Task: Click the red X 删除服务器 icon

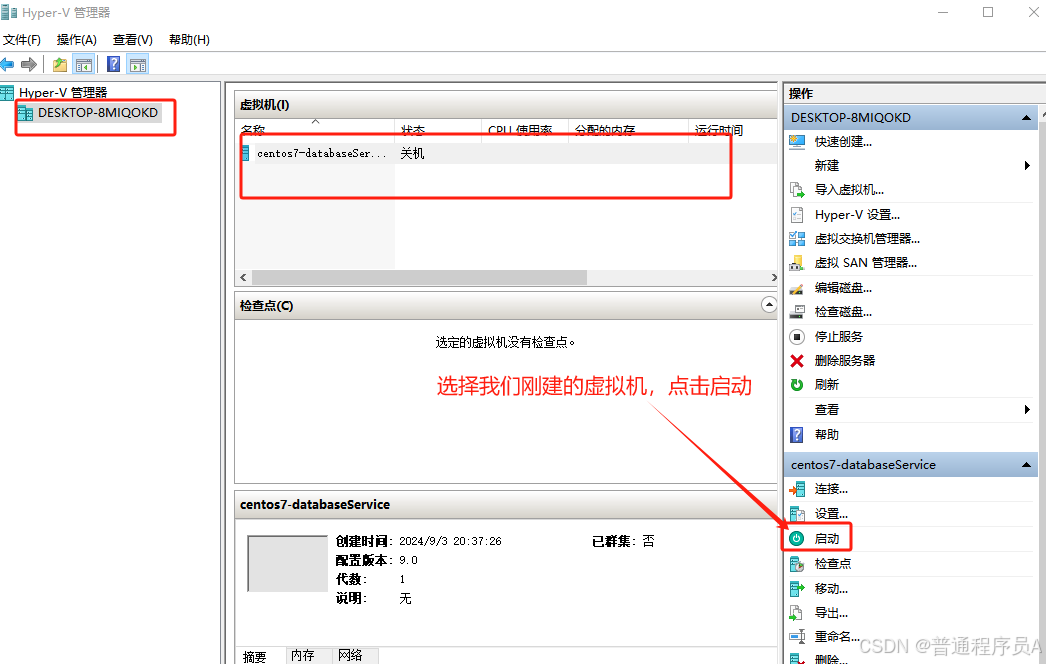Action: coord(797,361)
